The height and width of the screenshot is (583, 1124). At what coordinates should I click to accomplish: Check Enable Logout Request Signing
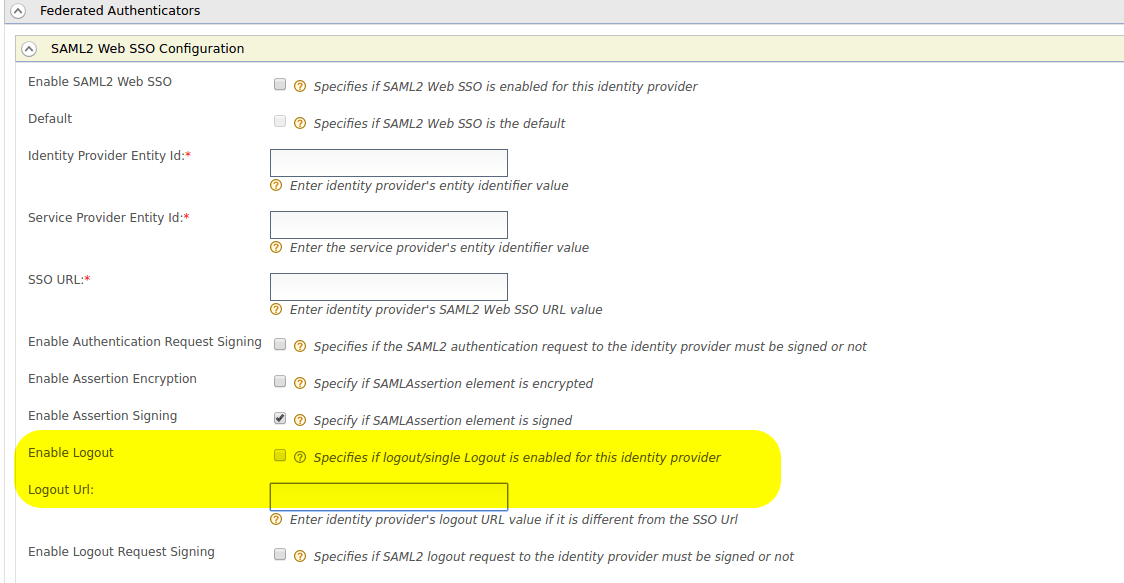[x=280, y=554]
